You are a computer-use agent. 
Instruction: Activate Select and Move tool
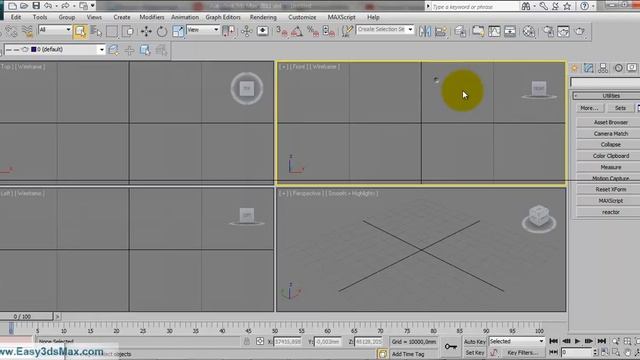click(x=146, y=31)
